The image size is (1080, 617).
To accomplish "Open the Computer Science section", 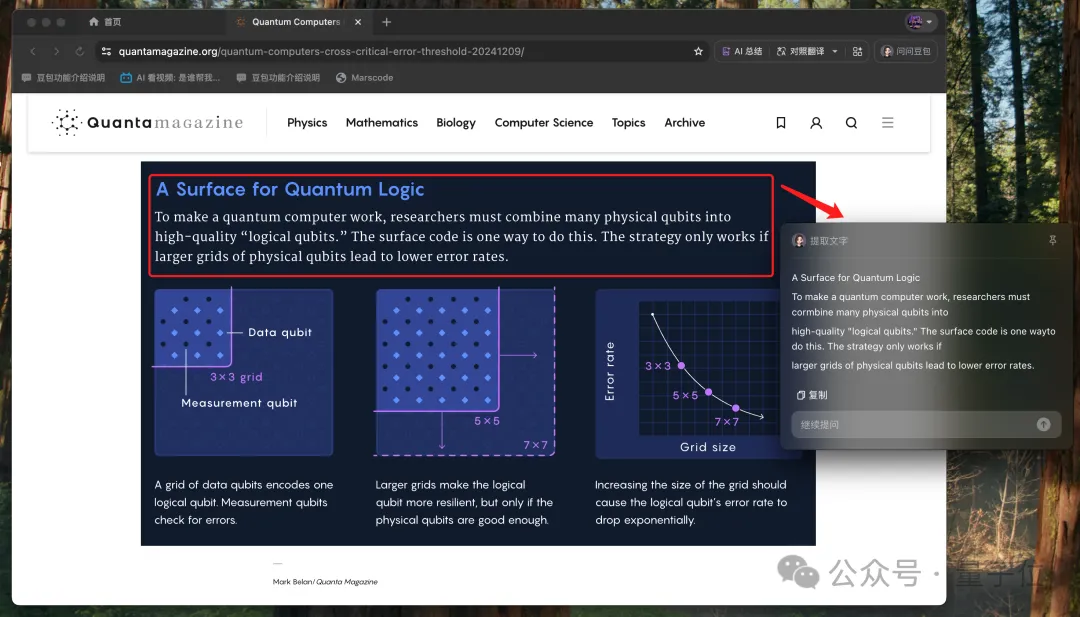I will 543,123.
